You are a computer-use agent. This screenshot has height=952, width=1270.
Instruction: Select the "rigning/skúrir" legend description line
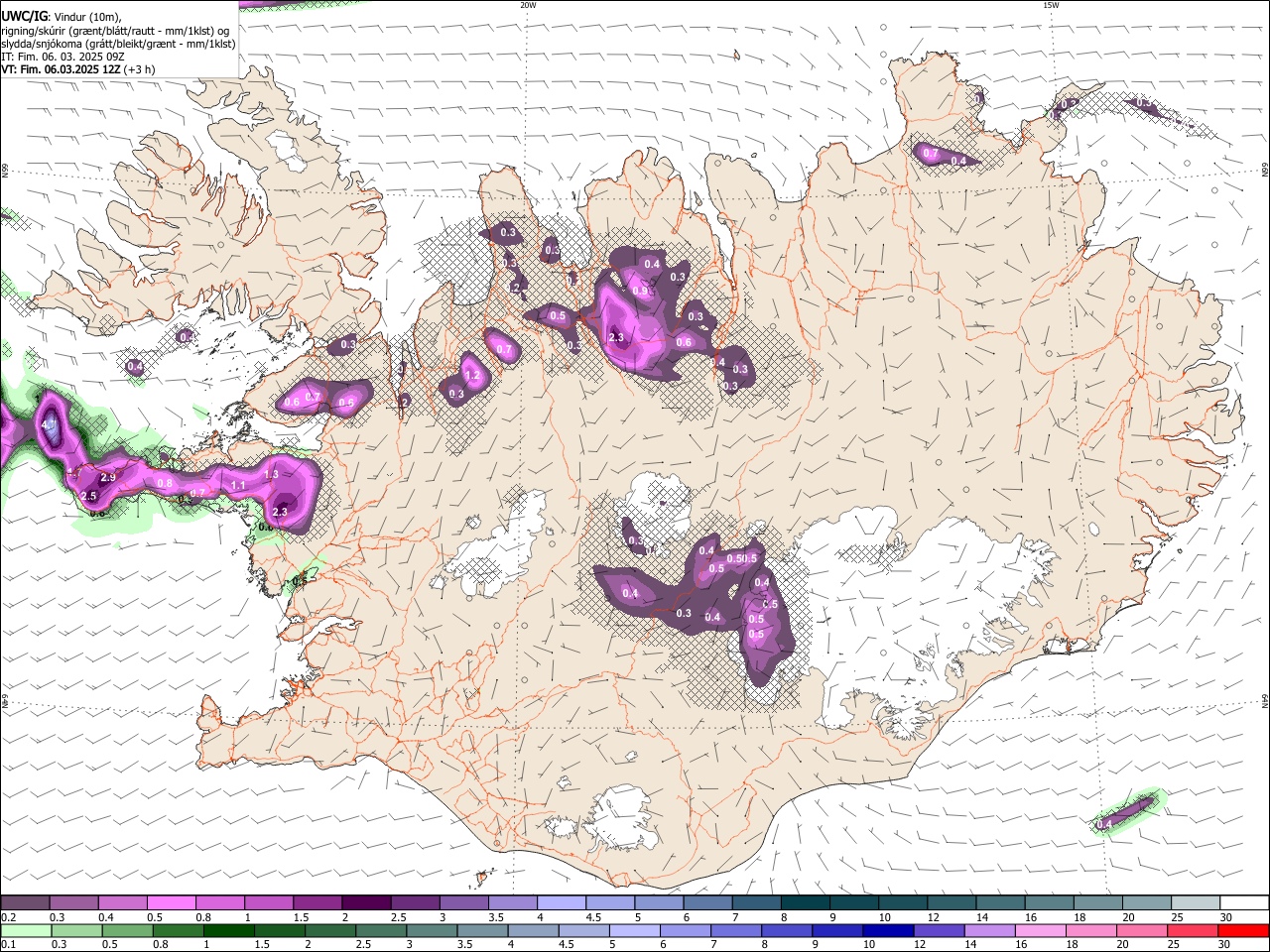(115, 30)
